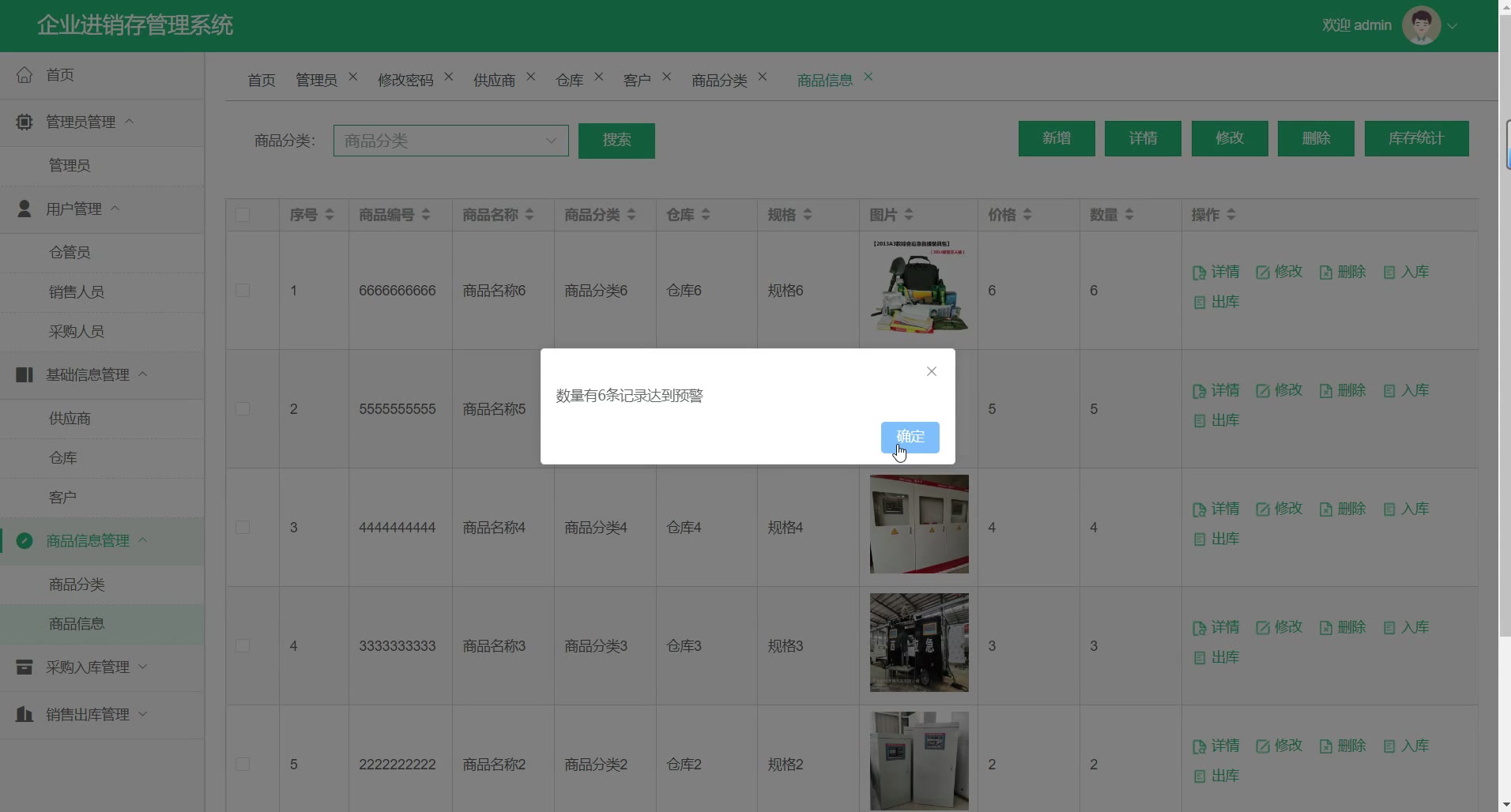1511x812 pixels.
Task: Sort by the 价格 column arrows
Action: [x=1027, y=215]
